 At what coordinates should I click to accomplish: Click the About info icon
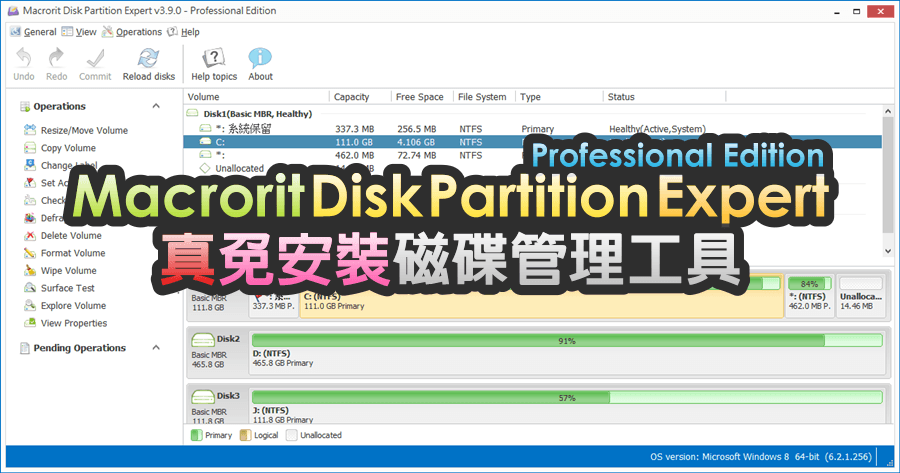point(260,59)
